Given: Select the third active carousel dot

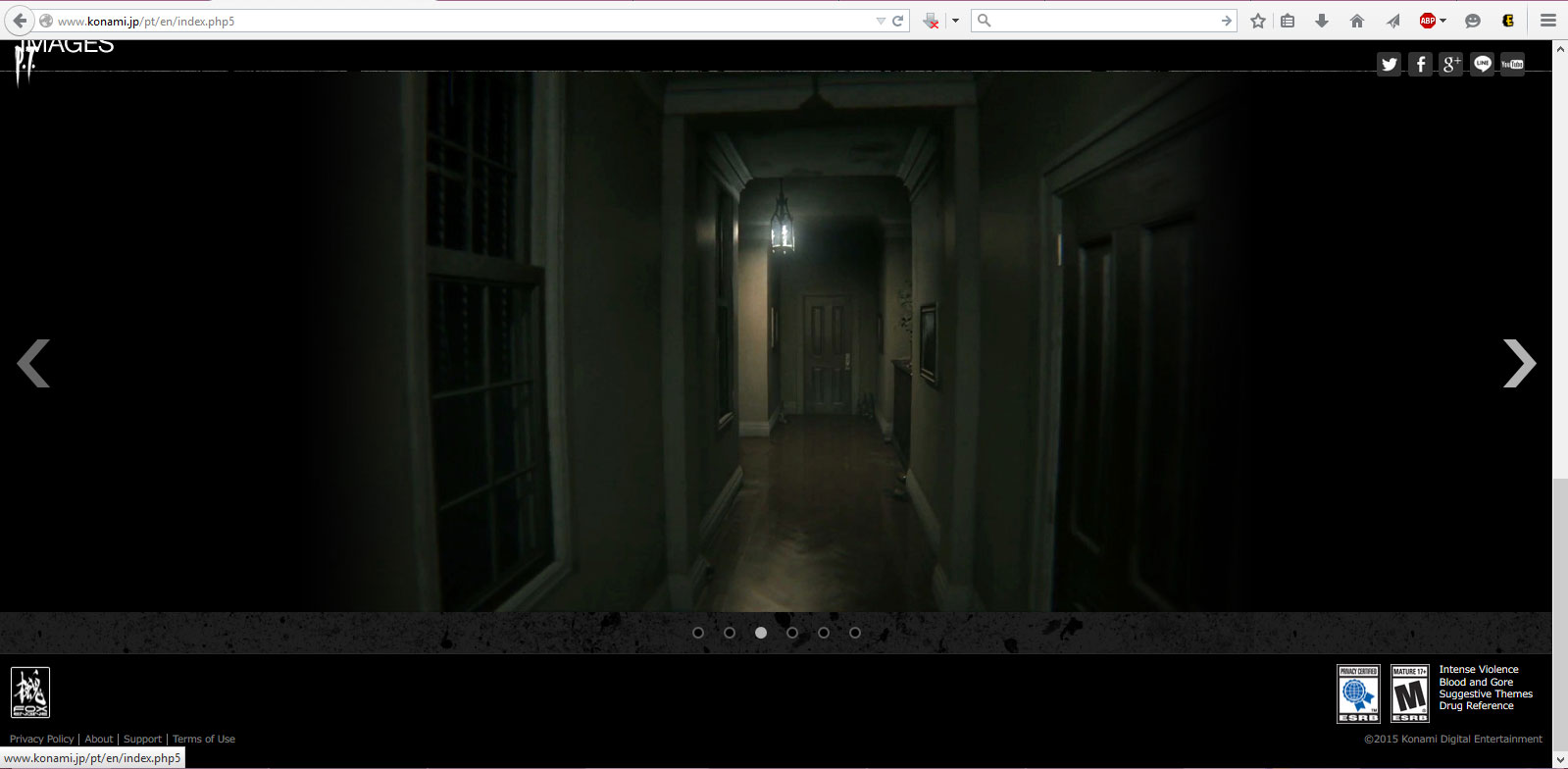Looking at the screenshot, I should click(761, 633).
